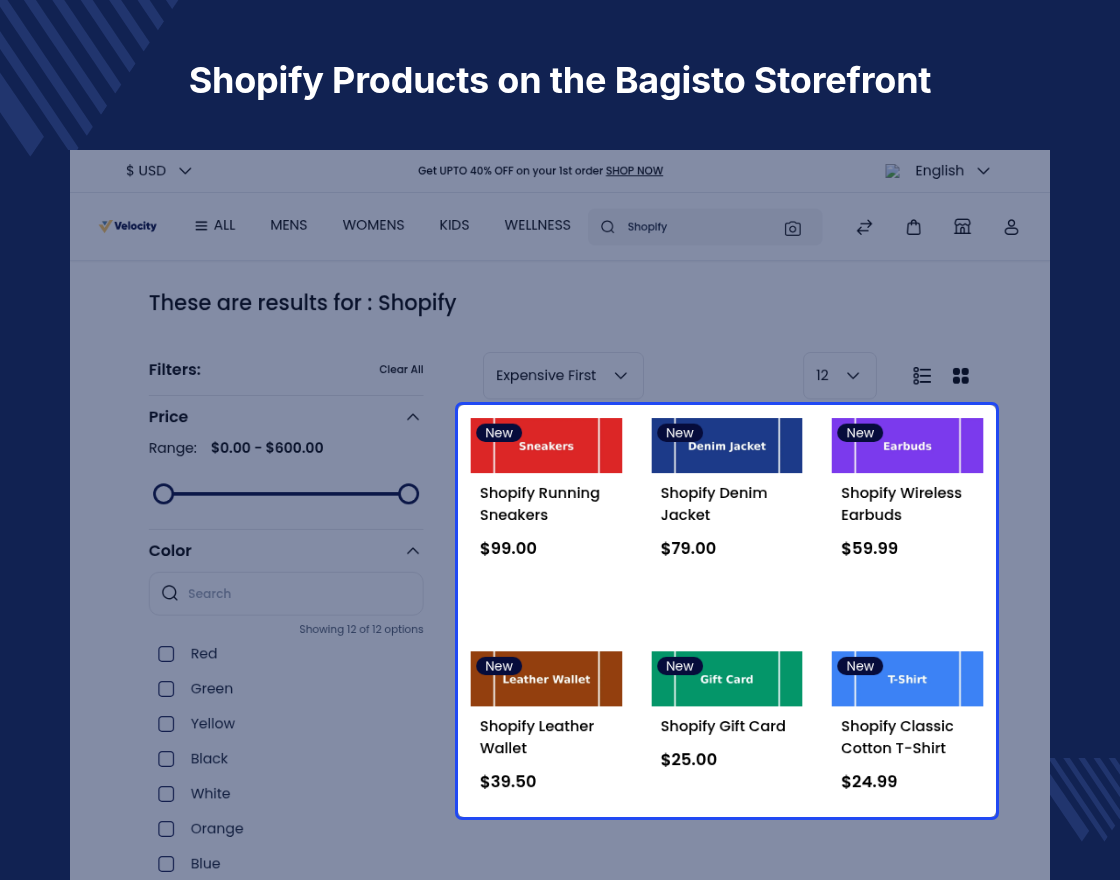1120x880 pixels.
Task: Open Shopify Denim Jacket title link
Action: pyautogui.click(x=714, y=504)
